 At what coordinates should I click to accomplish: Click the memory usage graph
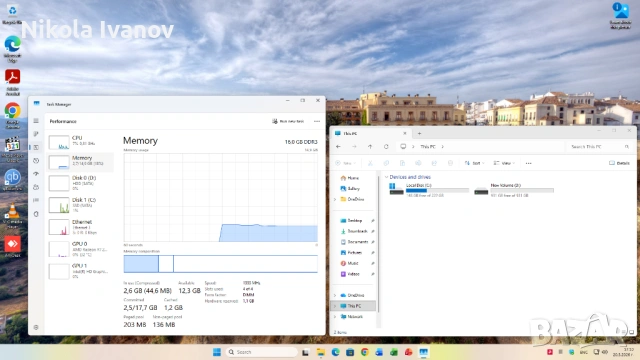point(220,198)
